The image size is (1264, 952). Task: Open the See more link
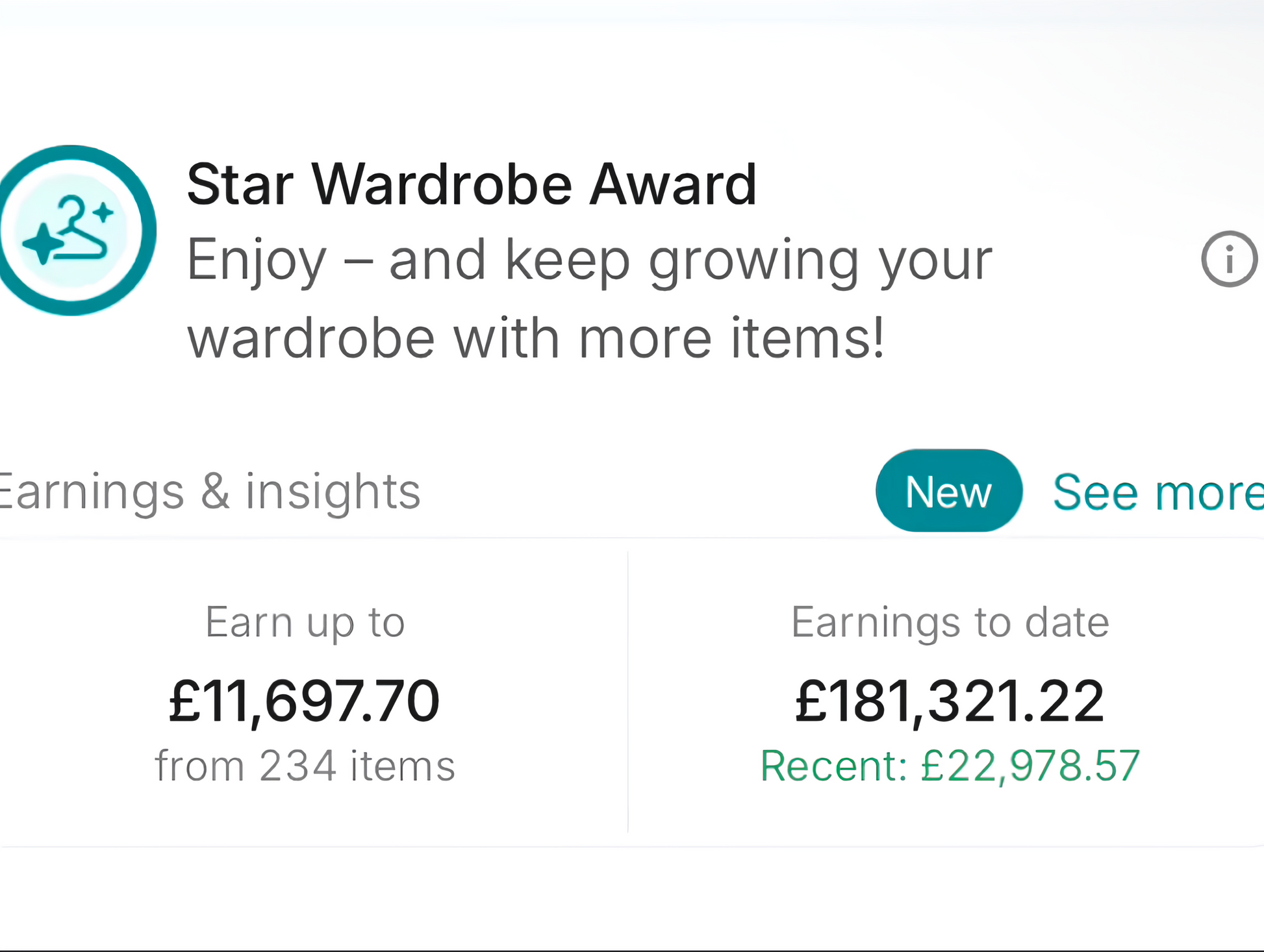1157,492
